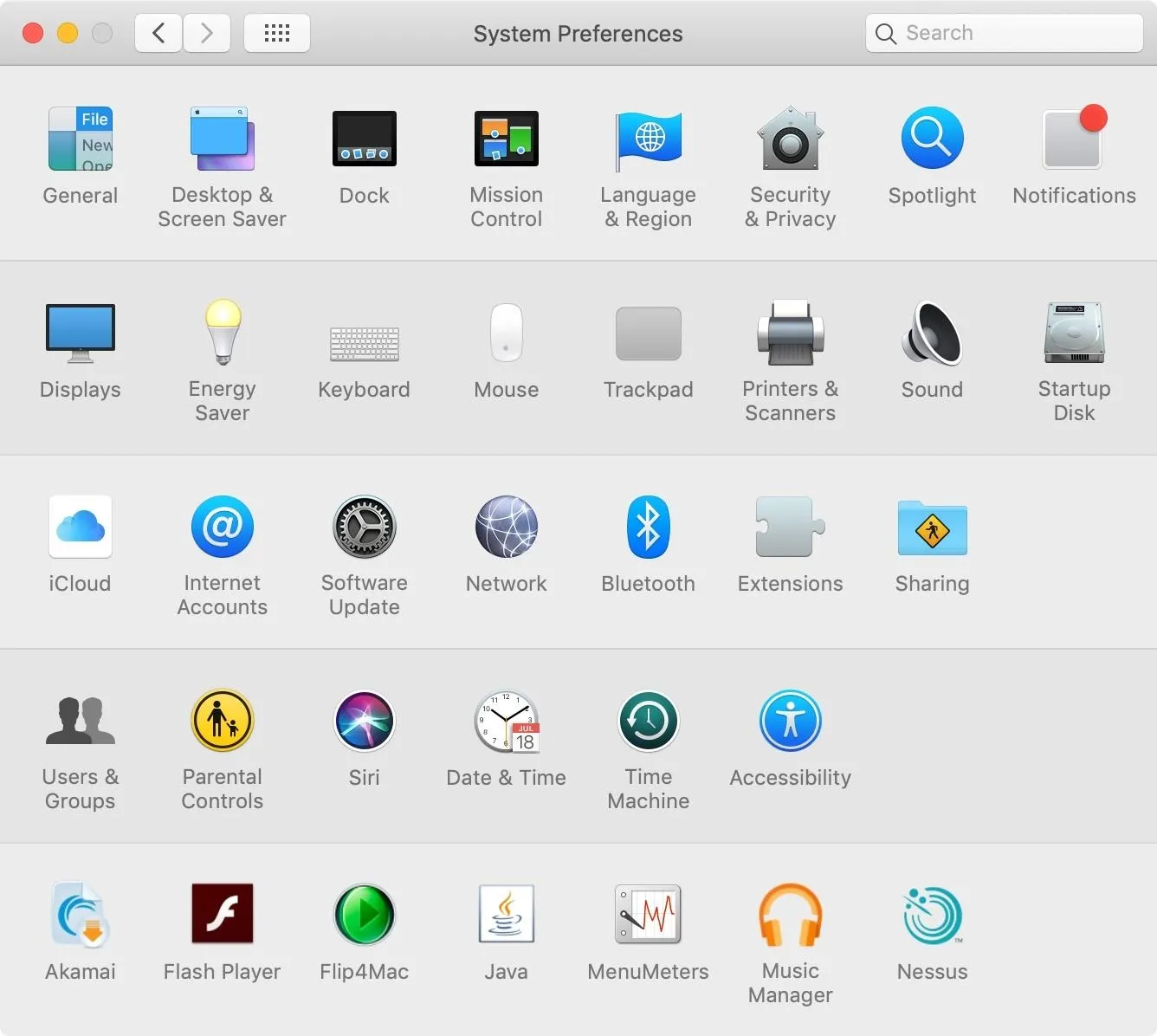
Task: Click the Show All grid button
Action: tap(277, 34)
